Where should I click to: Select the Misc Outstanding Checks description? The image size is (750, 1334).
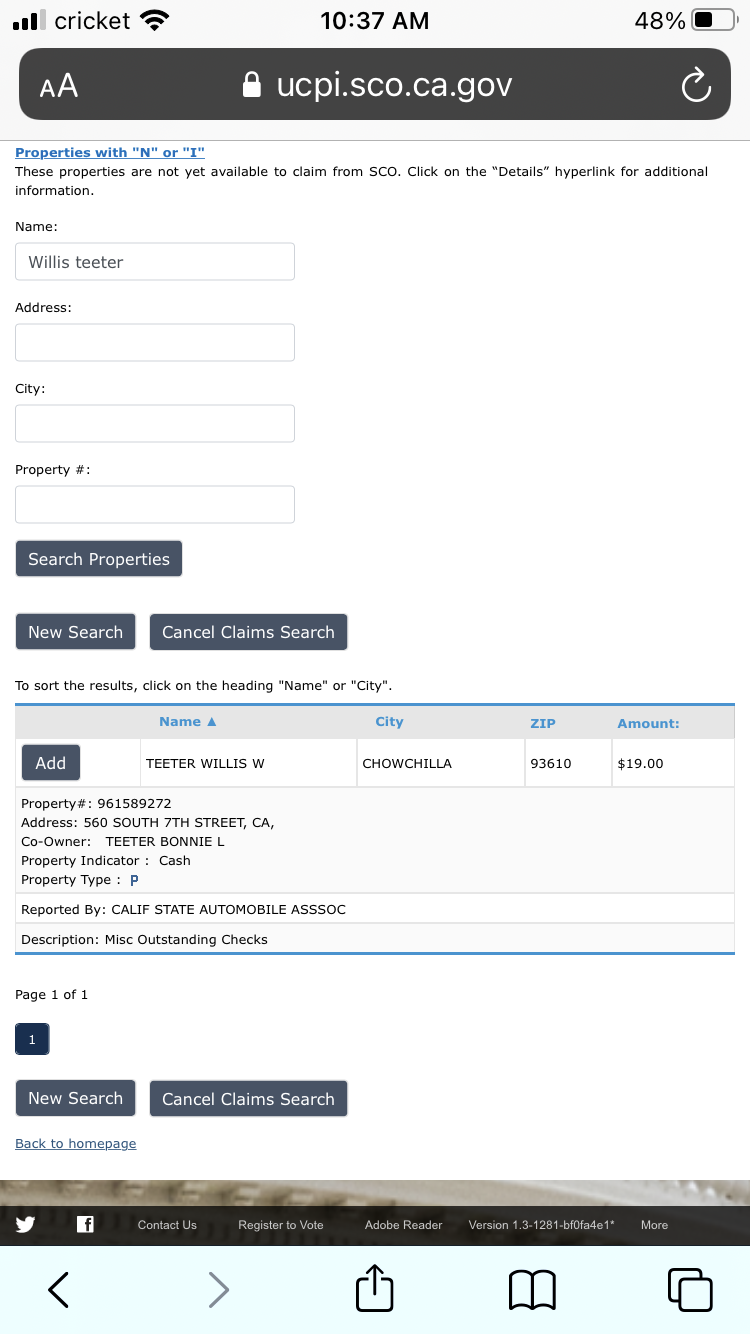pyautogui.click(x=144, y=939)
